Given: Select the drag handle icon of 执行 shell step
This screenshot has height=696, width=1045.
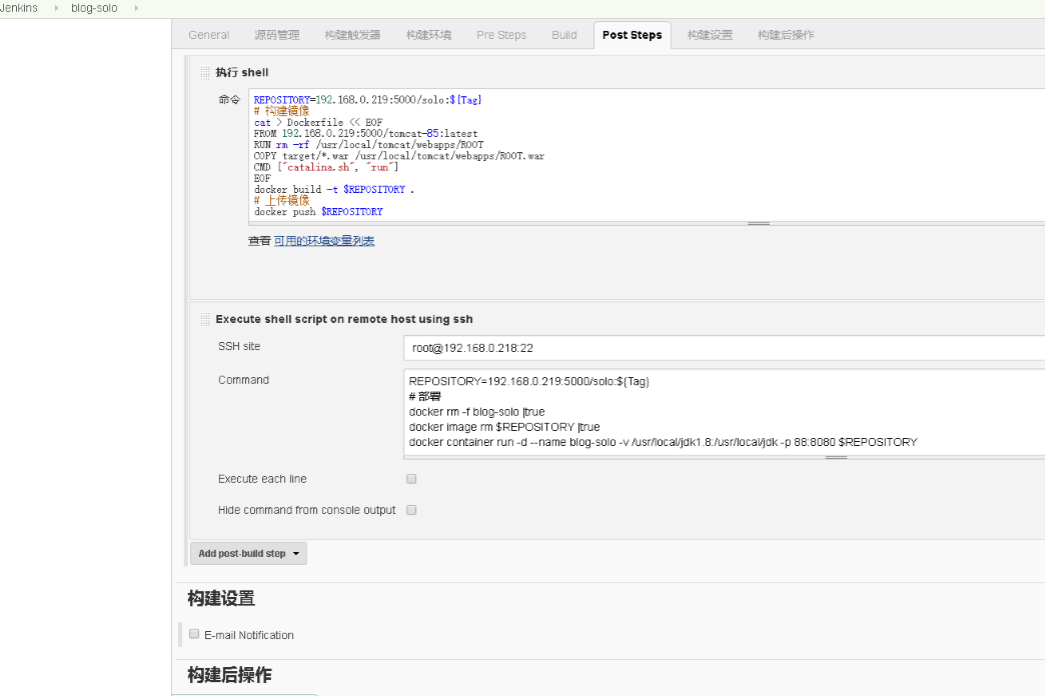Looking at the screenshot, I should pyautogui.click(x=203, y=72).
